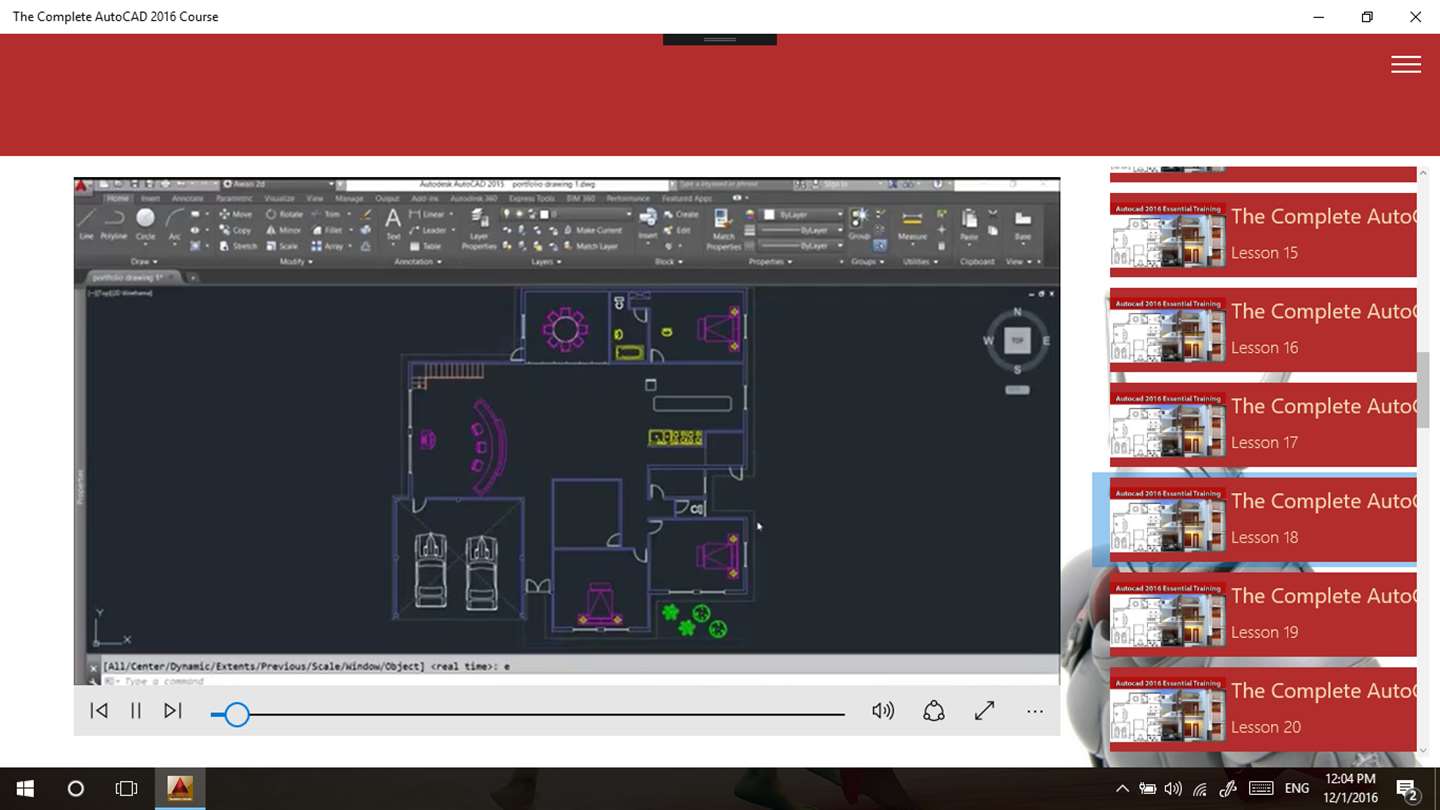Choose the Mirror command
The image size is (1440, 810).
[283, 230]
